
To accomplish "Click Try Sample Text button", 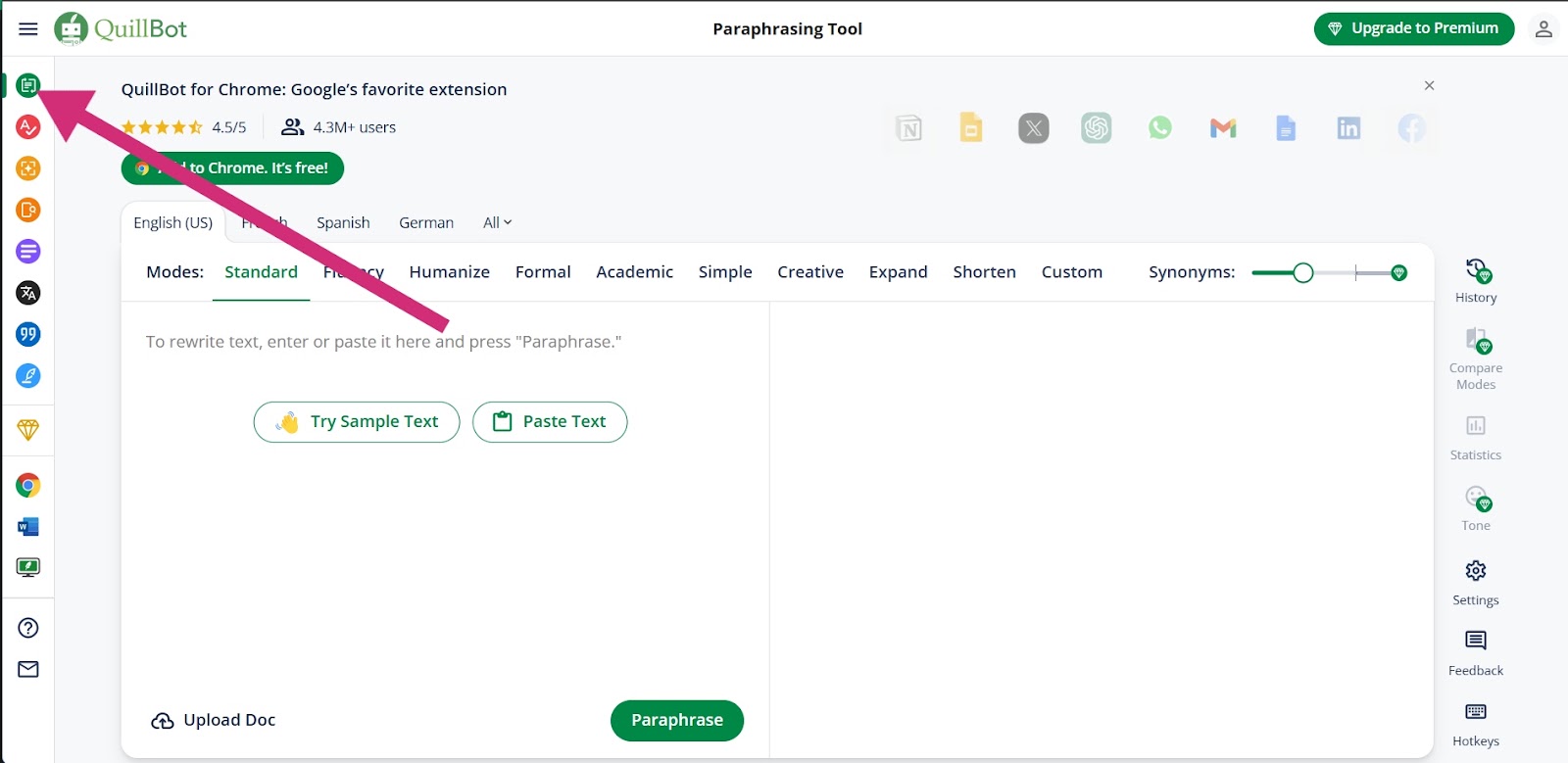I will pyautogui.click(x=357, y=422).
